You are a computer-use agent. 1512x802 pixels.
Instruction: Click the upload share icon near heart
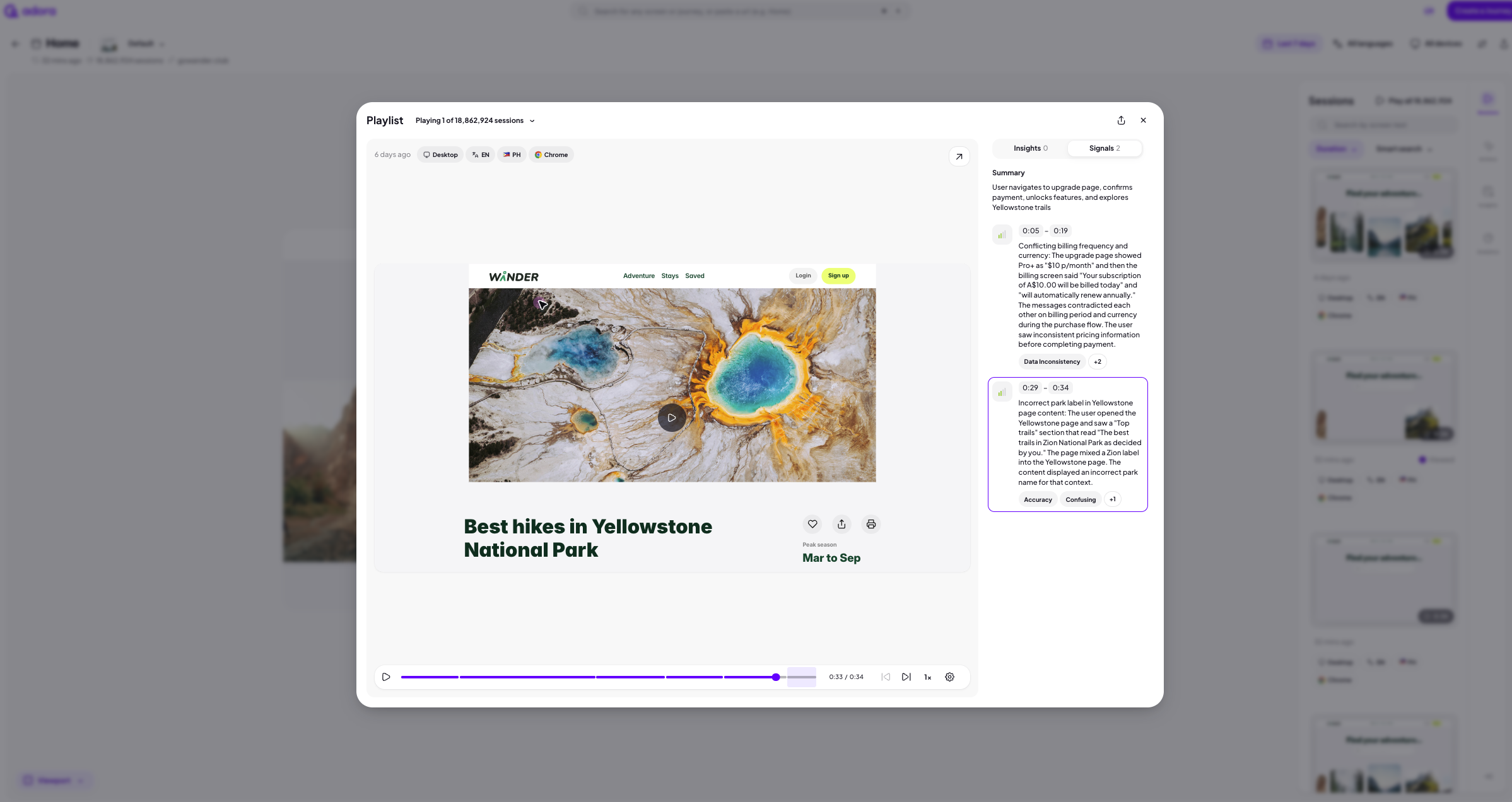[x=841, y=524]
